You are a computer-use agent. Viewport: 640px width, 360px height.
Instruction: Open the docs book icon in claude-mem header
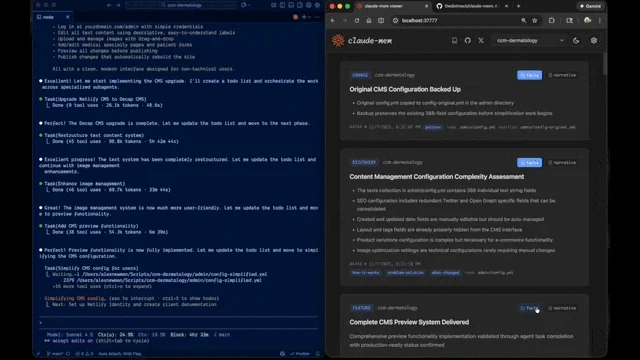coord(454,40)
